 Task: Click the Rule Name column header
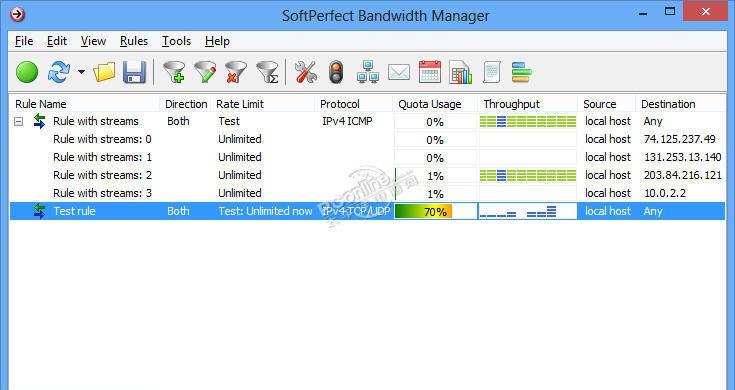(85, 104)
